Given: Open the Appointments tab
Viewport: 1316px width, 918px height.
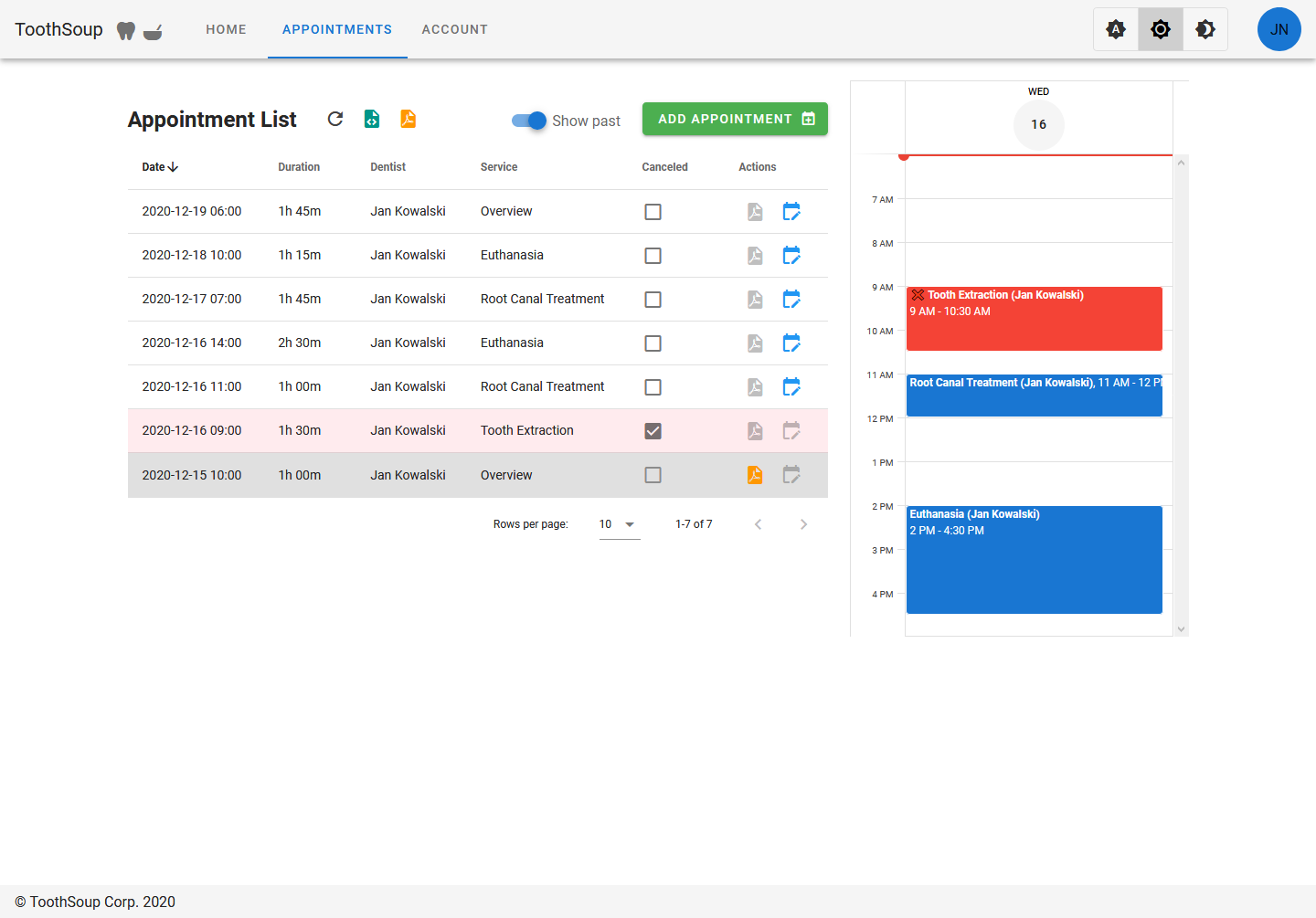Looking at the screenshot, I should [x=337, y=29].
